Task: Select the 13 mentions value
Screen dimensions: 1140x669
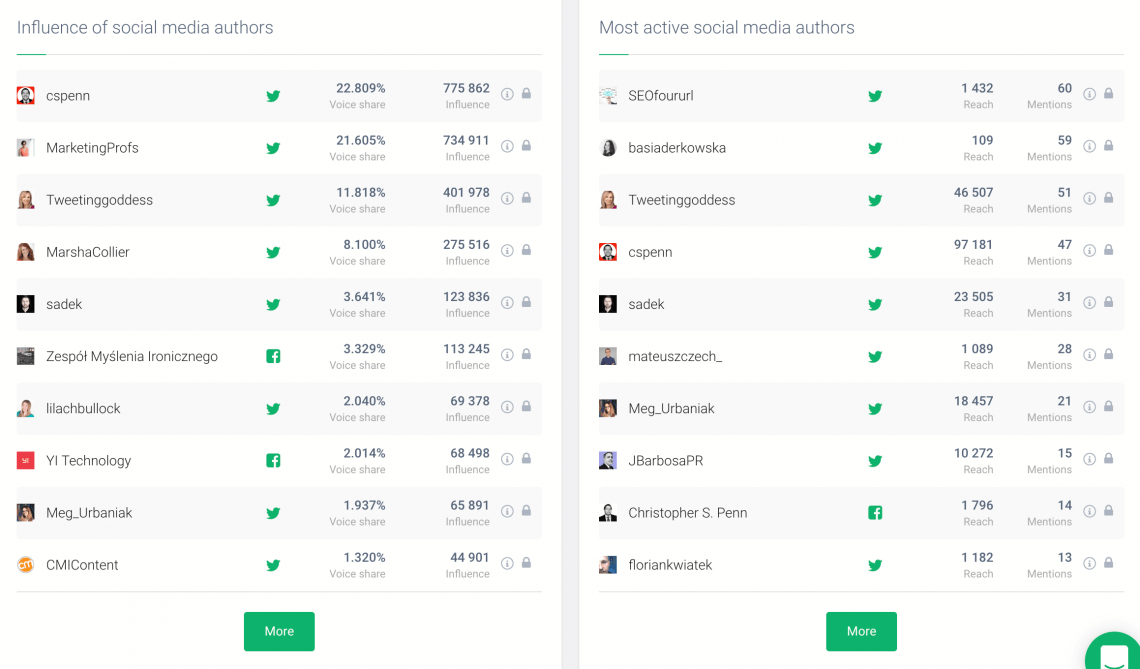Action: 1064,558
